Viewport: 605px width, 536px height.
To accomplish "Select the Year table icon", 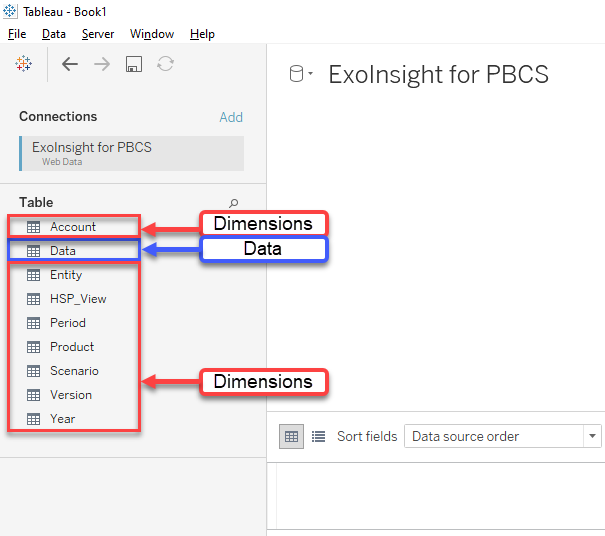I will point(33,419).
